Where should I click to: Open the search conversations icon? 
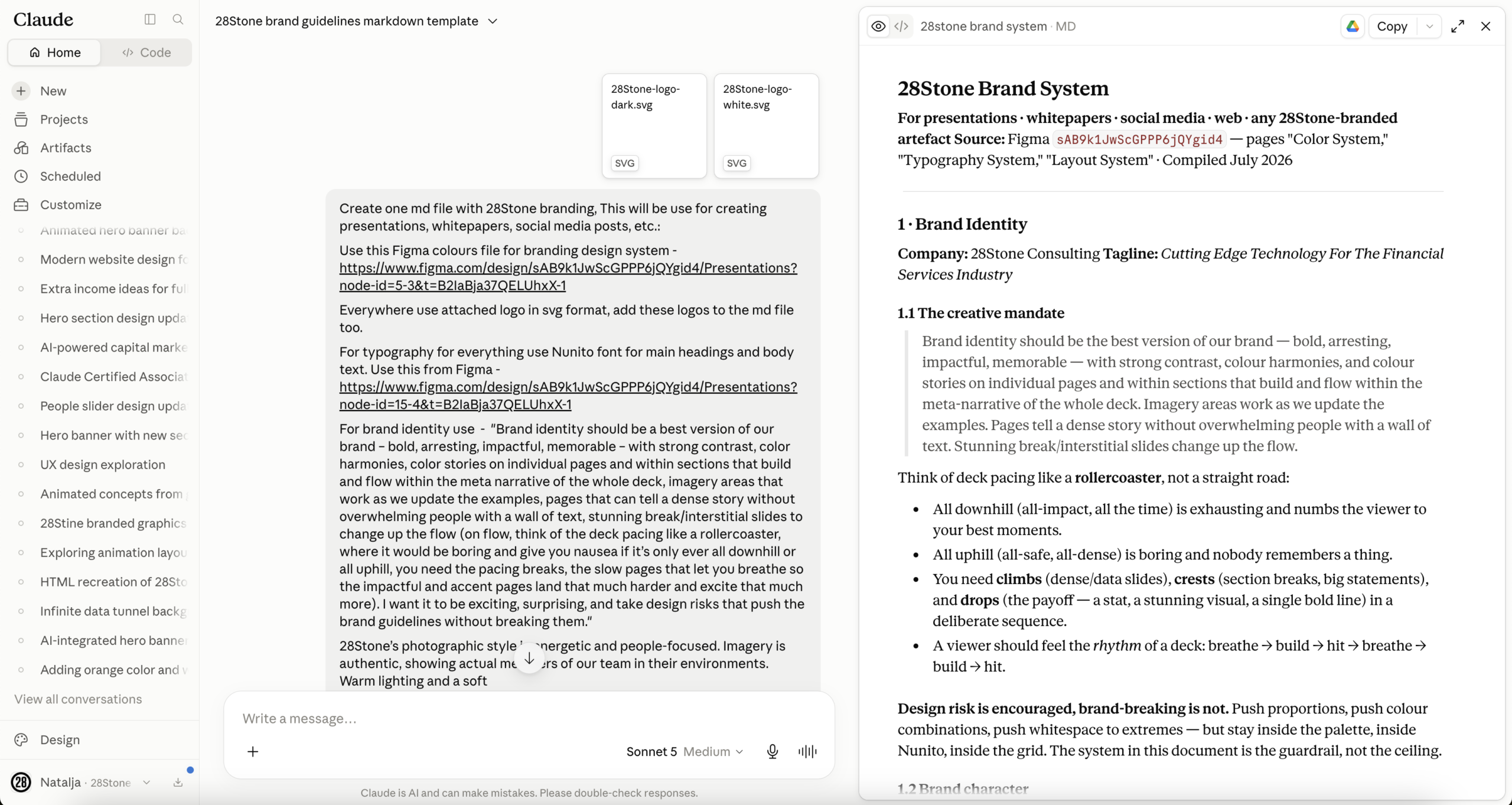[x=178, y=19]
